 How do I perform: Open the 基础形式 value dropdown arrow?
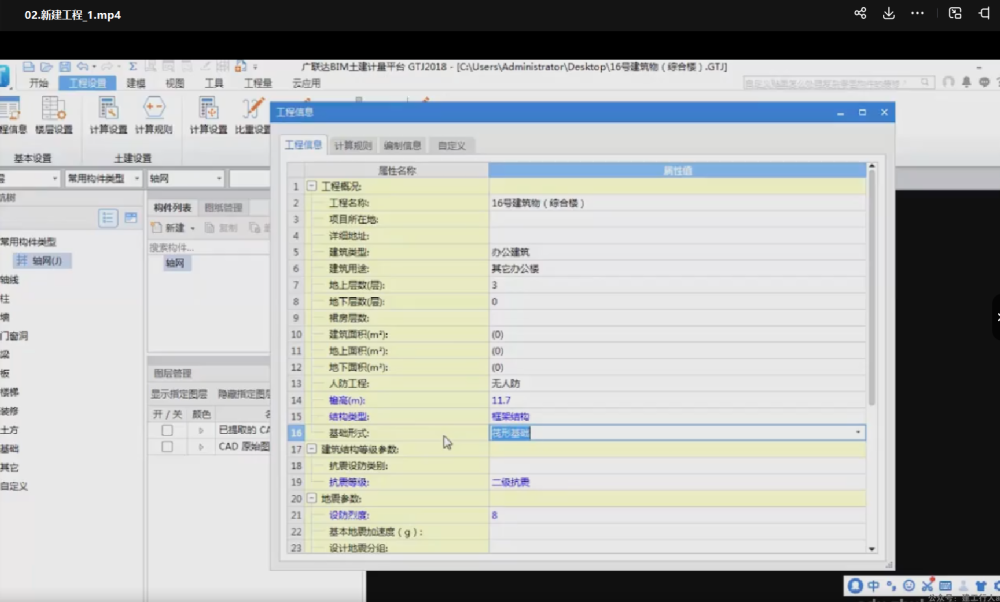click(x=858, y=432)
